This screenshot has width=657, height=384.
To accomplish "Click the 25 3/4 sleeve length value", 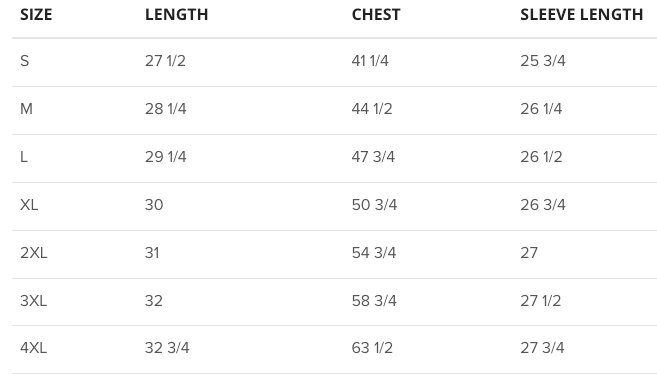I will coord(543,61).
